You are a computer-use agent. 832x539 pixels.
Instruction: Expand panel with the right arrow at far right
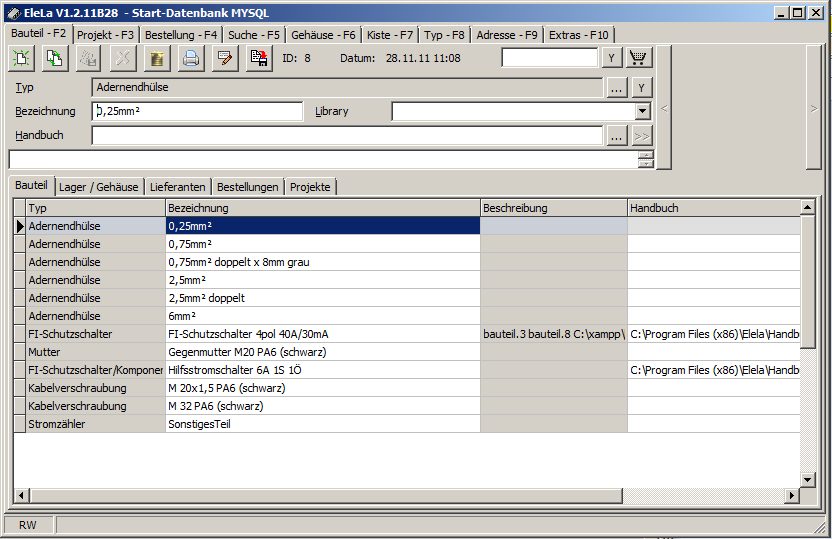pos(814,108)
